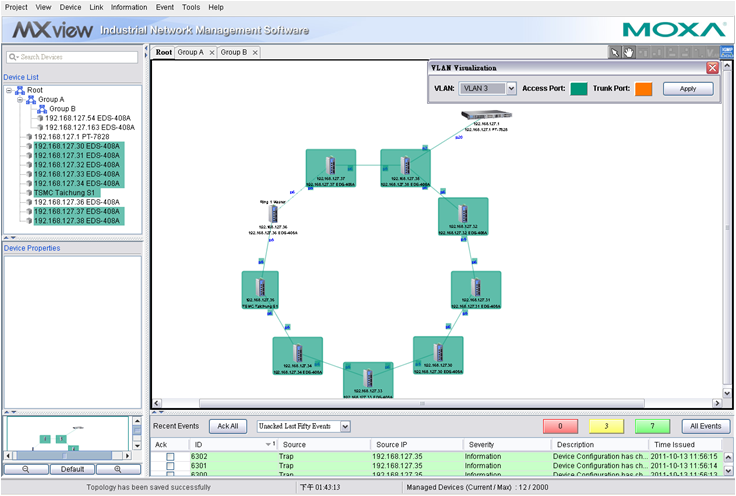Viewport: 736px width, 496px height.
Task: Sort events by the ID column
Action: (x=233, y=444)
